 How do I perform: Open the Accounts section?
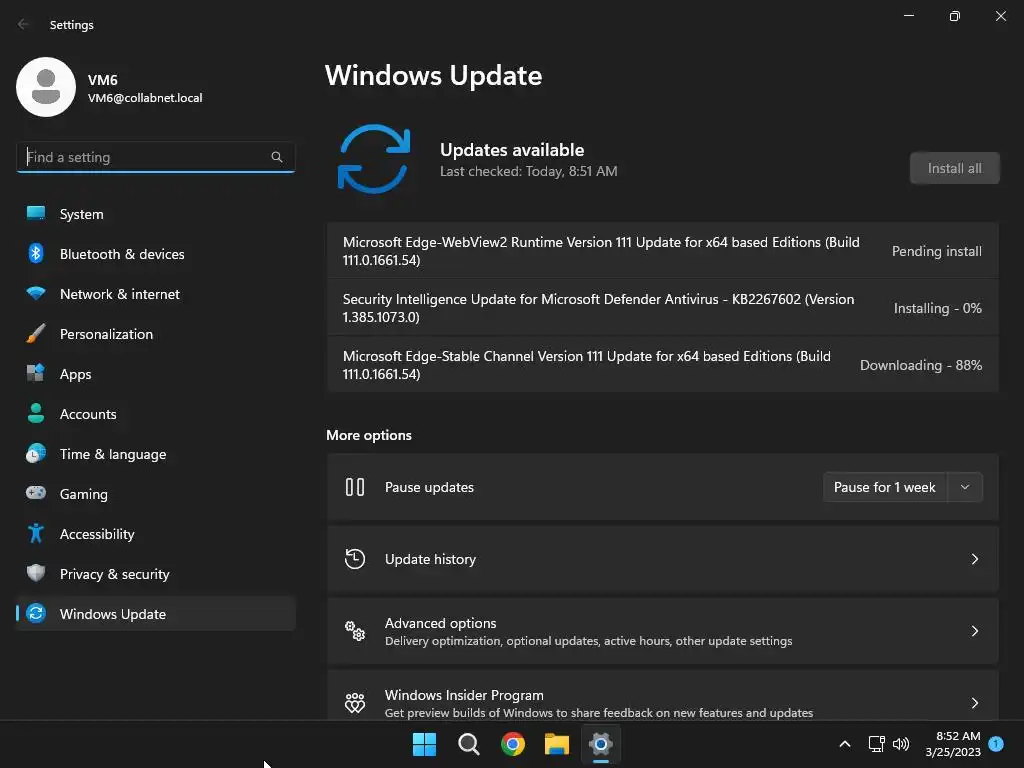pos(155,414)
